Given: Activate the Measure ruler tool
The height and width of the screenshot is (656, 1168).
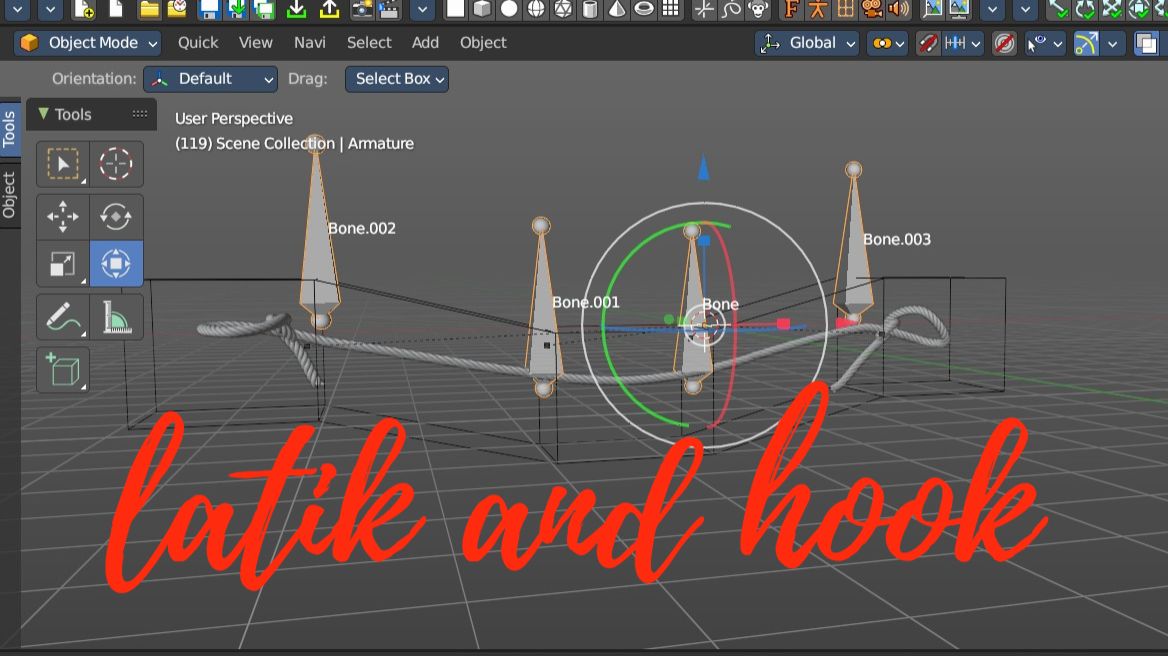Looking at the screenshot, I should click(x=116, y=318).
